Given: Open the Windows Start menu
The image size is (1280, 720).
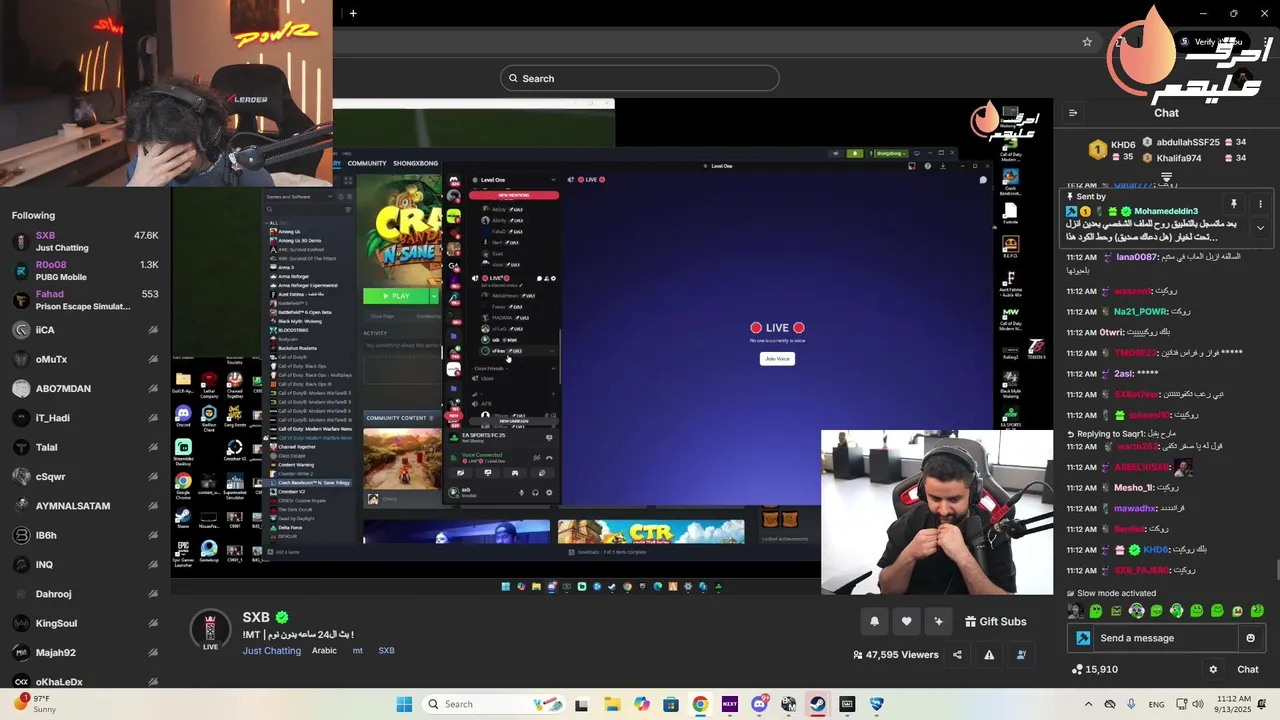Looking at the screenshot, I should (404, 704).
